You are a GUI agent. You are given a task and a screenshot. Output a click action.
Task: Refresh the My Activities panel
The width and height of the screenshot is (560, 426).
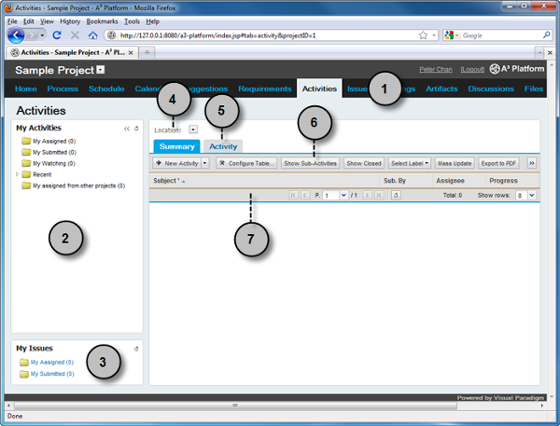click(136, 129)
